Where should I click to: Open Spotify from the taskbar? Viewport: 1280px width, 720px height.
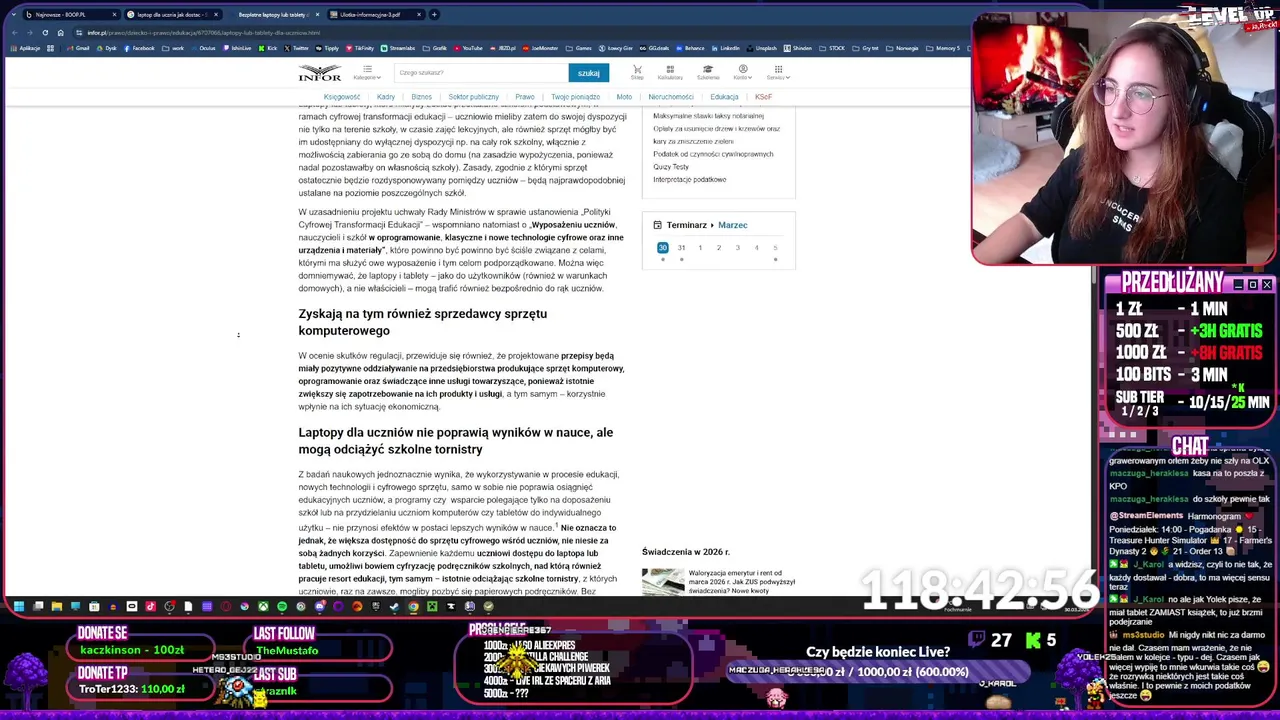[x=282, y=606]
